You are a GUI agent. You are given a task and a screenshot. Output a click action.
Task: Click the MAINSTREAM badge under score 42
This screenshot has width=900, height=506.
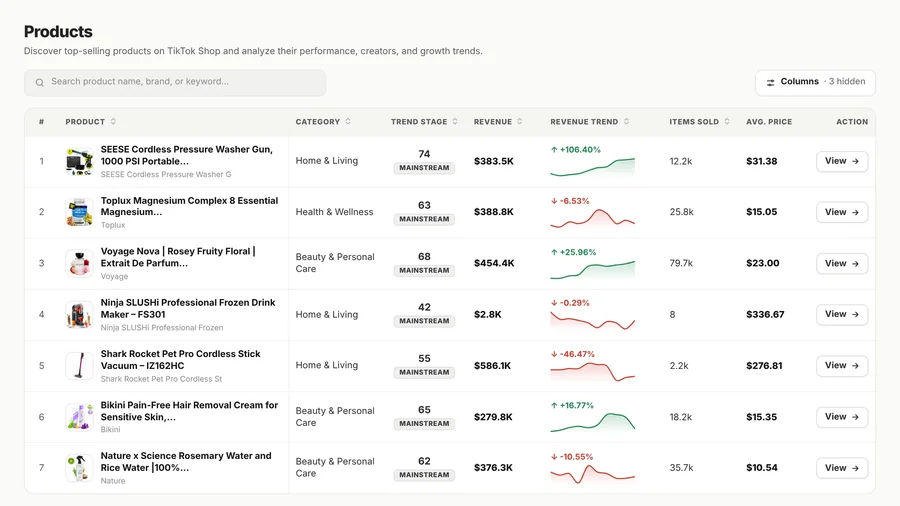(x=424, y=321)
